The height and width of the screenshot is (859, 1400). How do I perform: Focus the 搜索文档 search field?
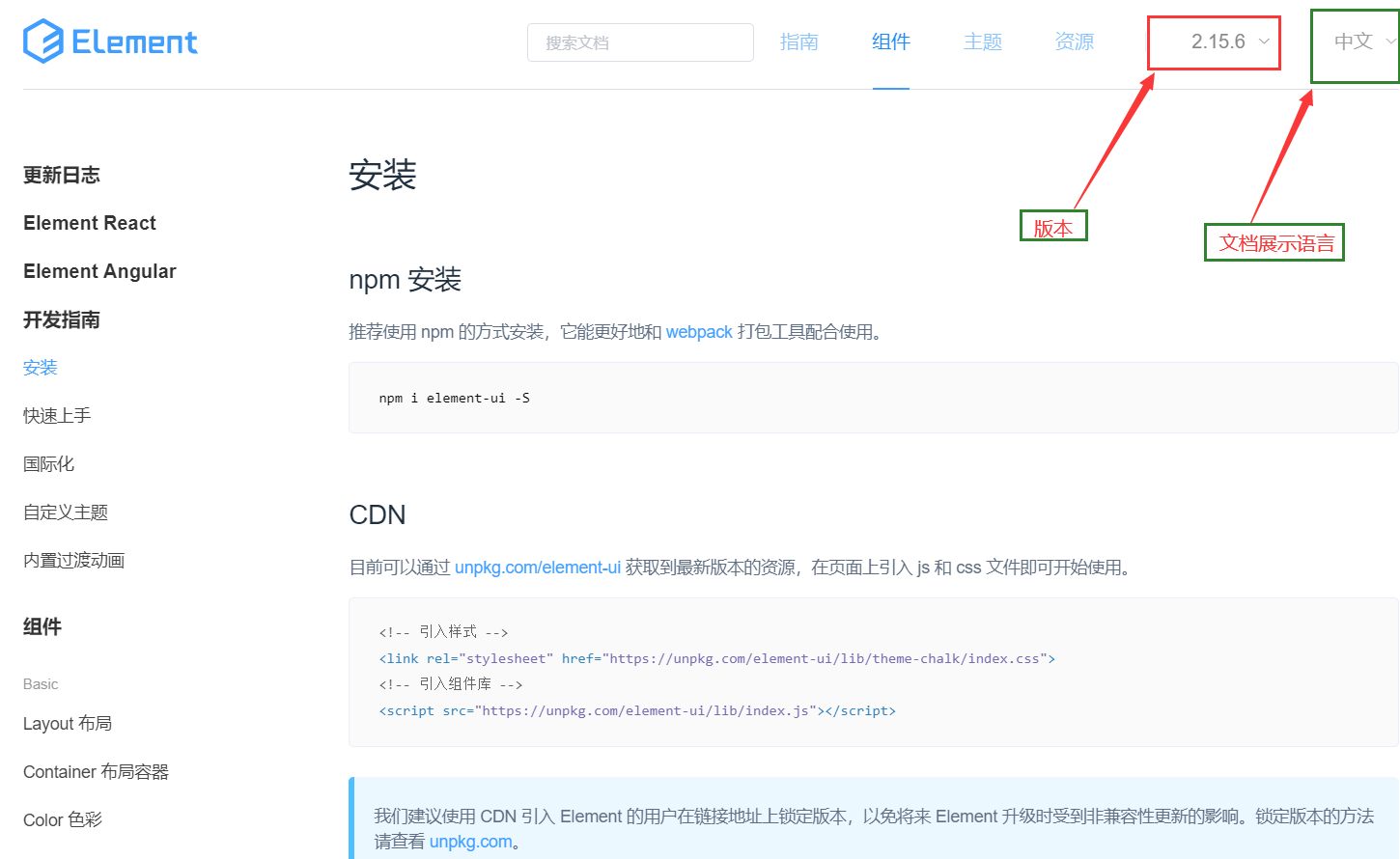tap(640, 42)
